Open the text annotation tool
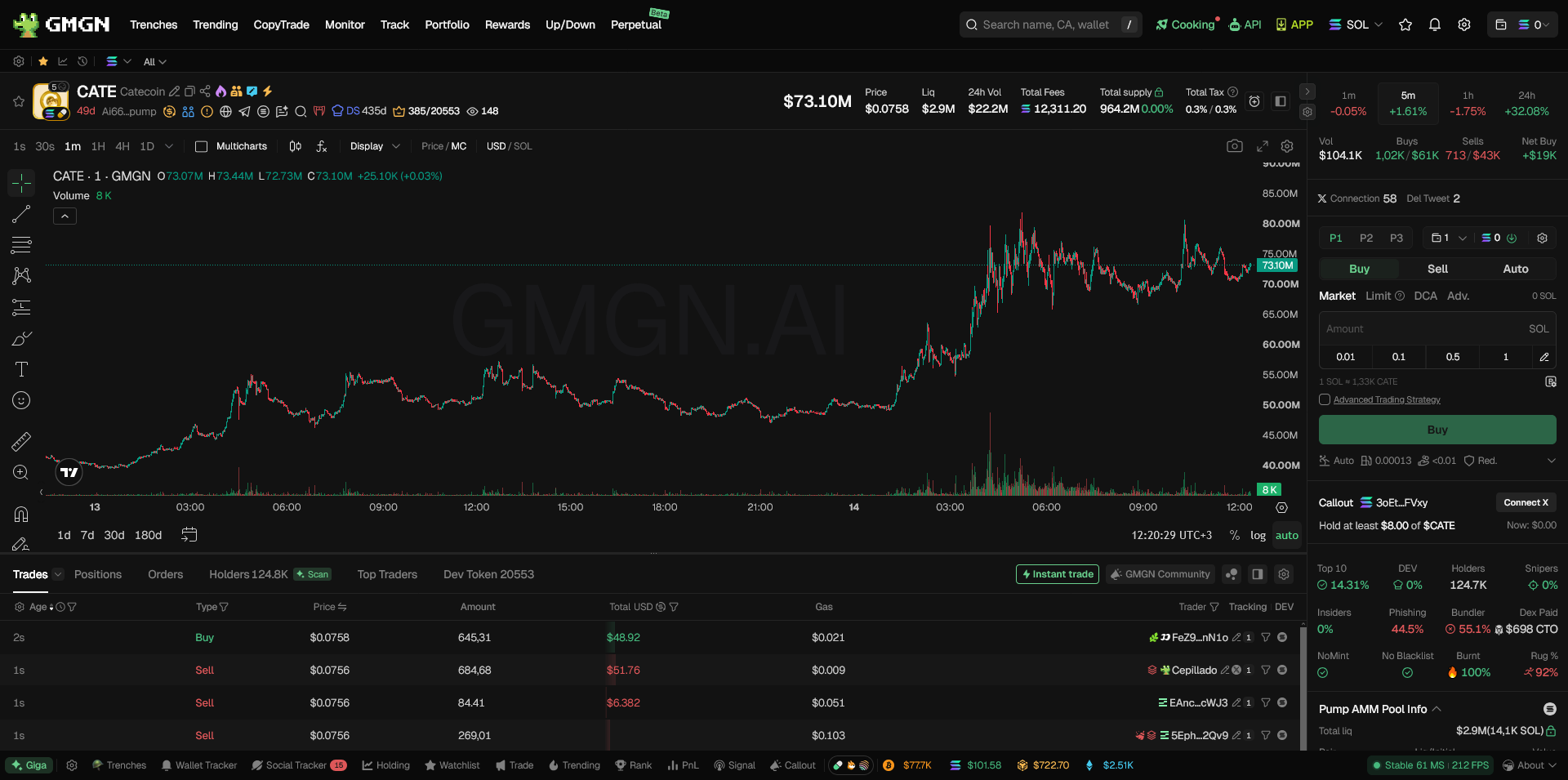 coord(21,369)
